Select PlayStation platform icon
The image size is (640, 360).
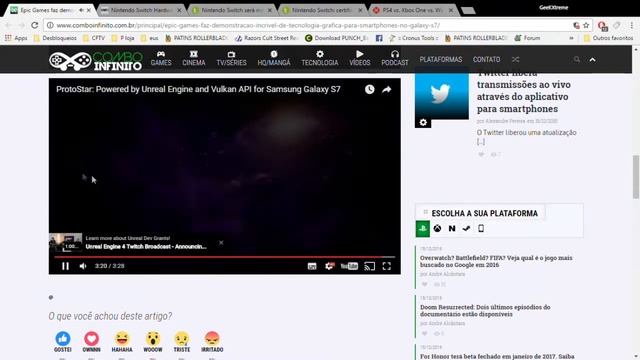tap(423, 229)
